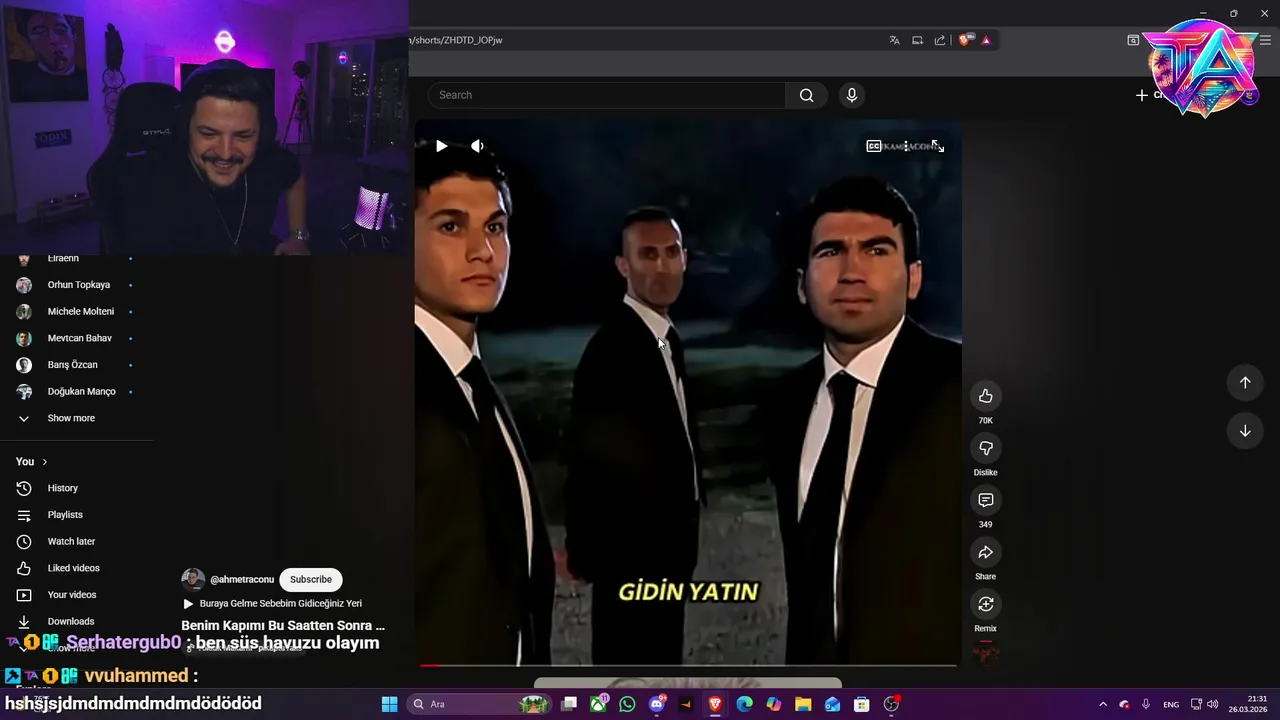Click the YouTube search field
The width and height of the screenshot is (1280, 720).
tap(607, 95)
